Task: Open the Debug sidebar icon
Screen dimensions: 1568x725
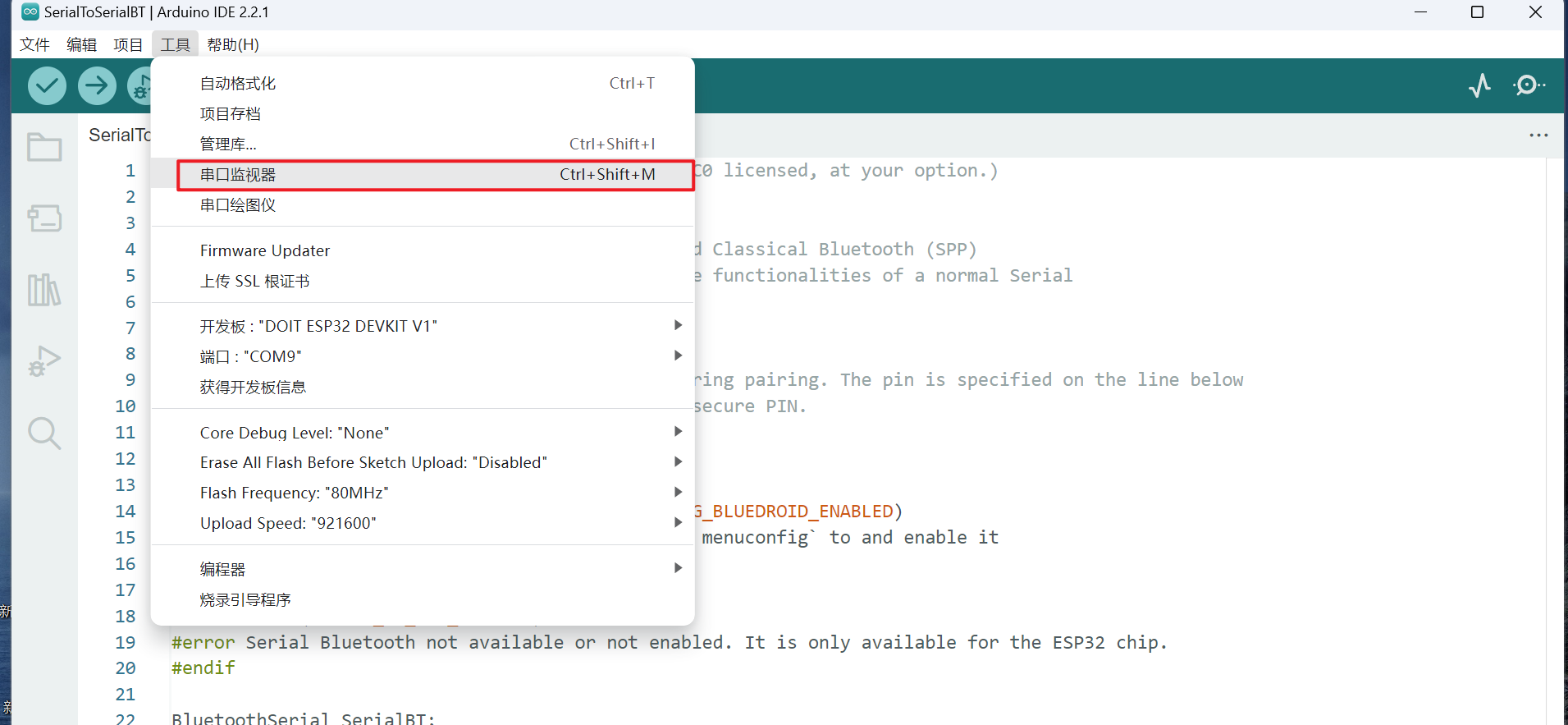Action: click(44, 361)
